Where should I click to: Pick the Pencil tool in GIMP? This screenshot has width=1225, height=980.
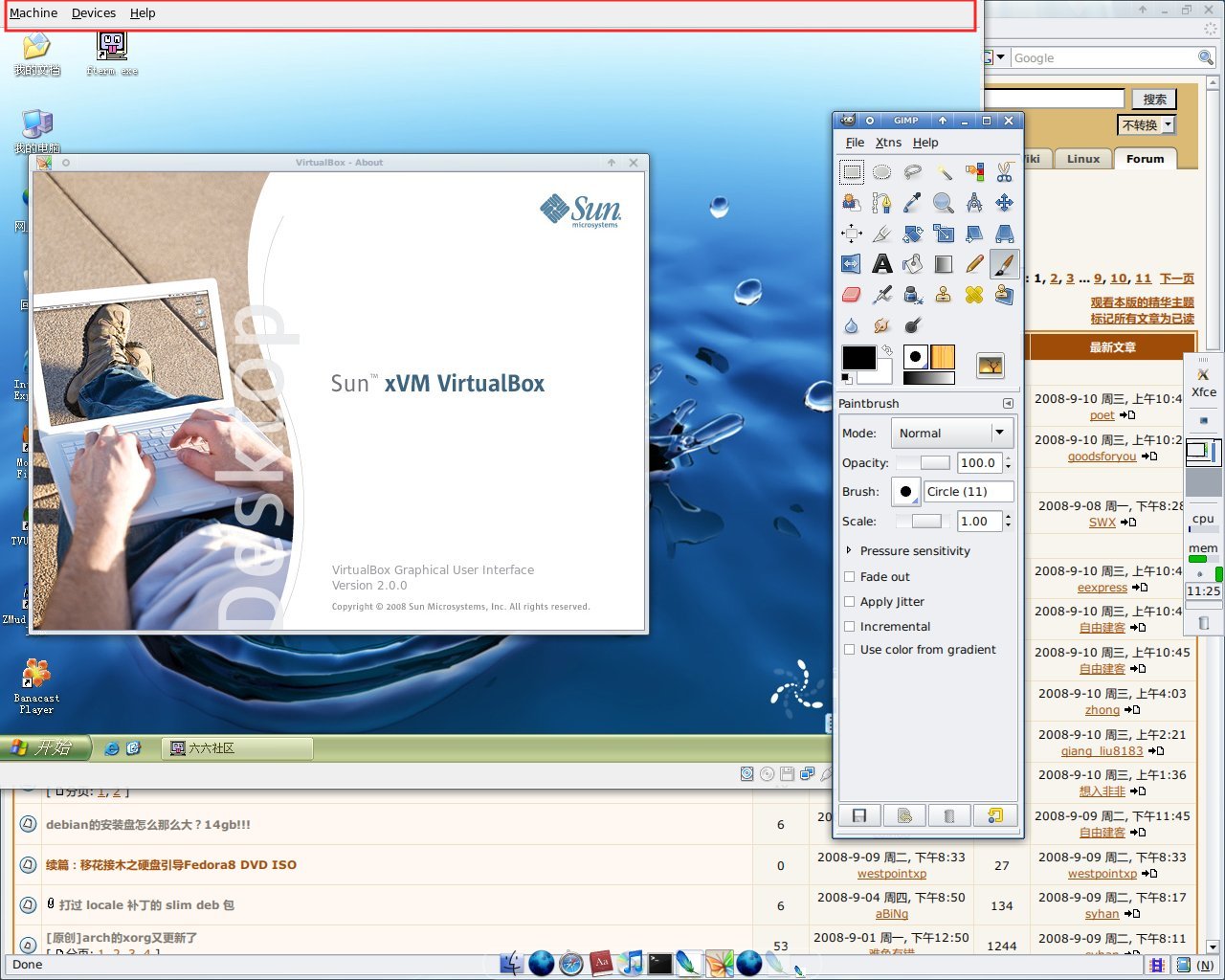(x=974, y=264)
